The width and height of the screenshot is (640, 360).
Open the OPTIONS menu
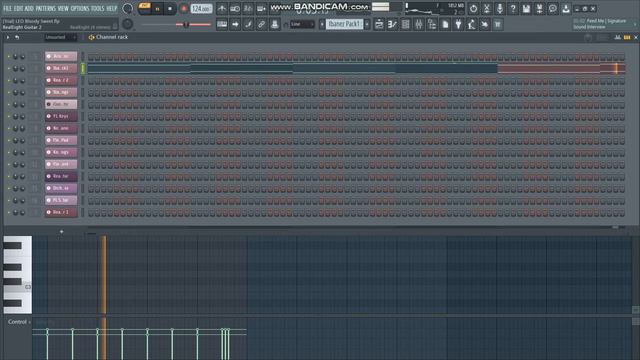pyautogui.click(x=80, y=8)
